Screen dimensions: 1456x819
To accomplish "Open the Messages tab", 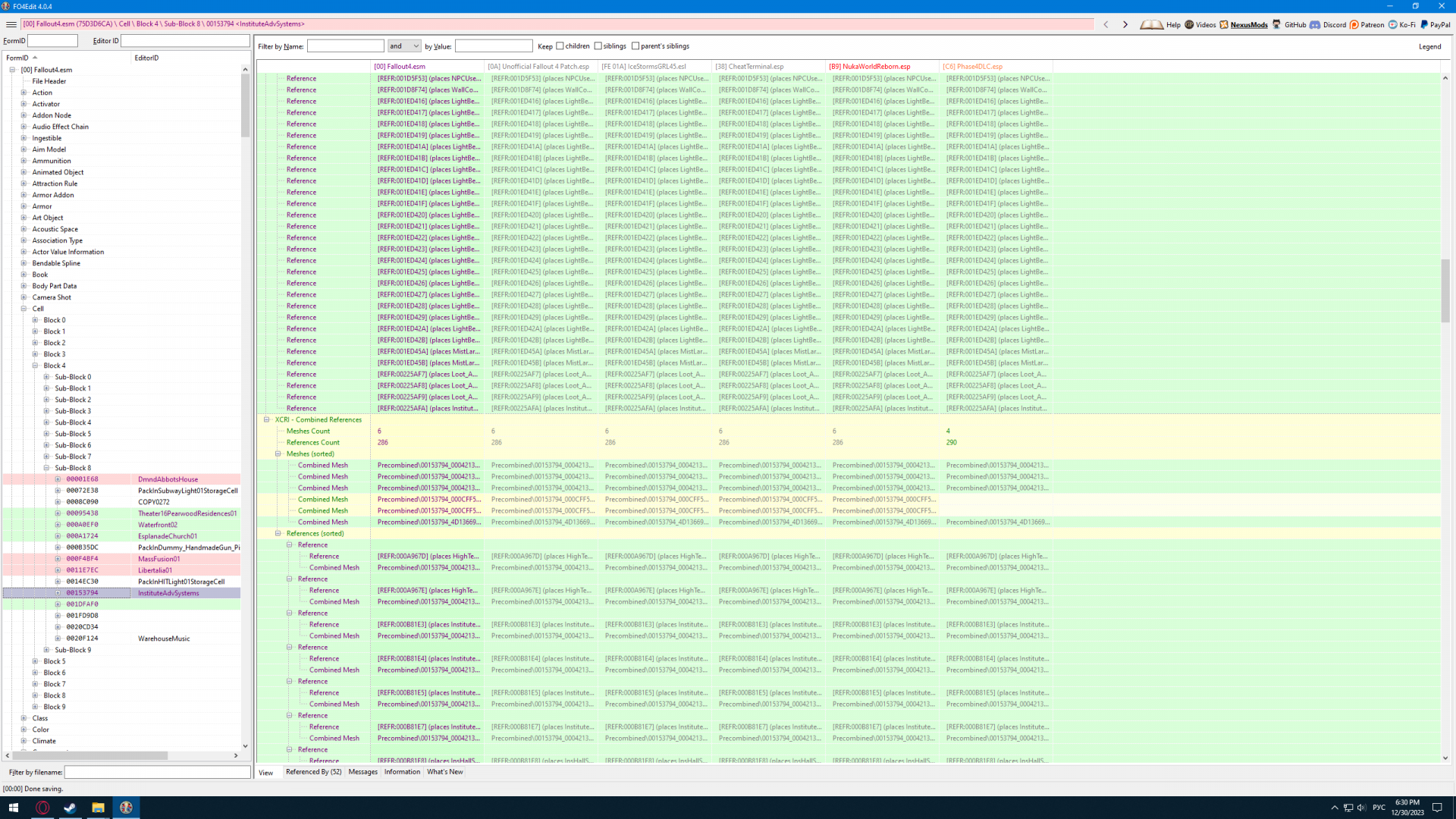I will click(x=362, y=772).
